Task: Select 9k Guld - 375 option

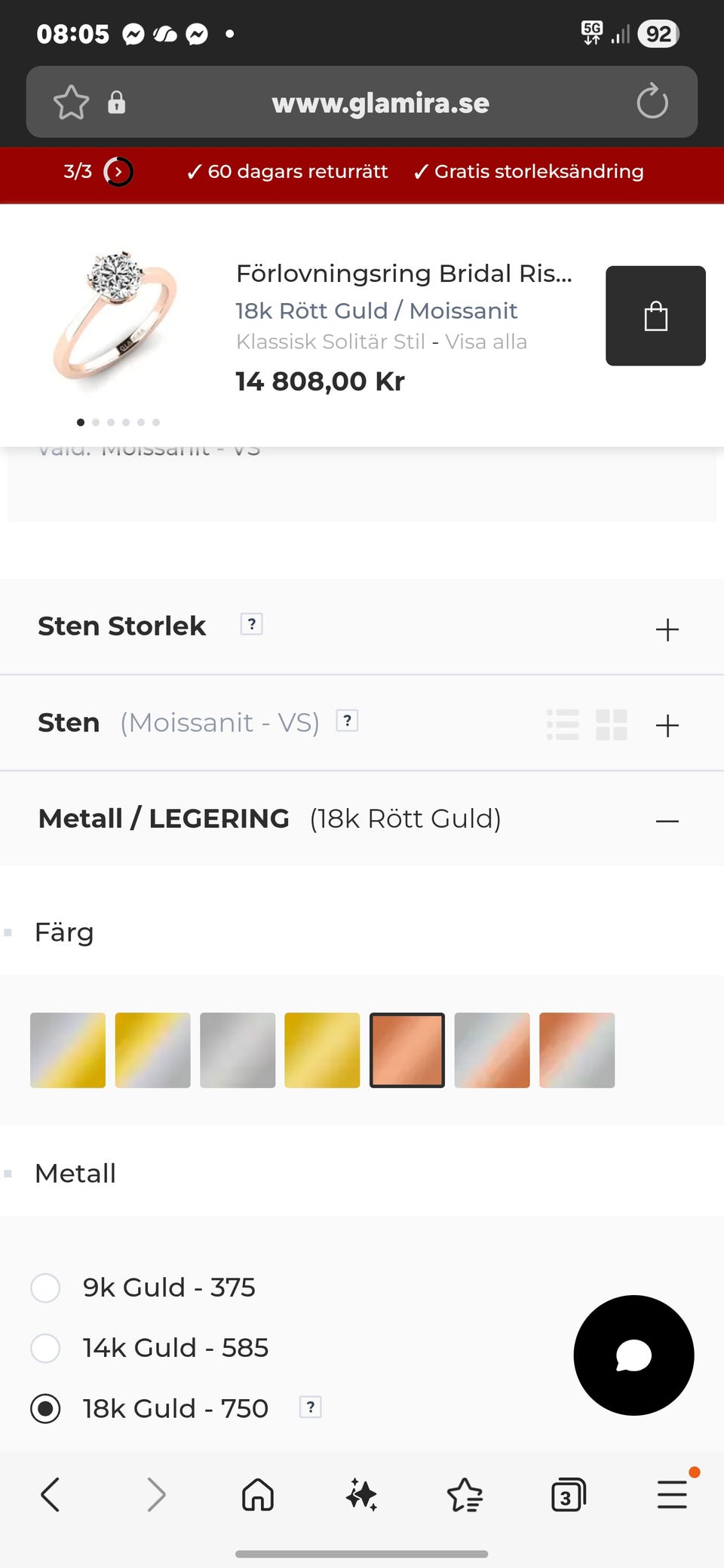Action: 45,1288
